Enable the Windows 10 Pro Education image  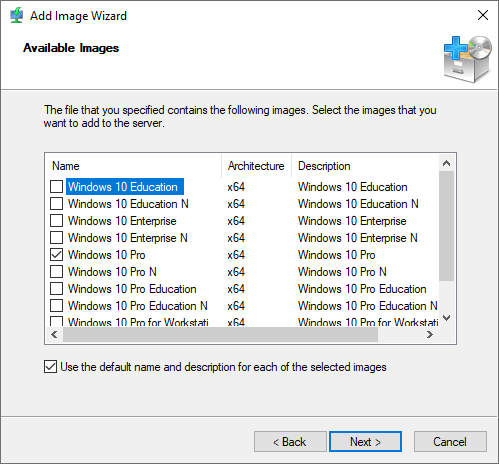[56, 289]
